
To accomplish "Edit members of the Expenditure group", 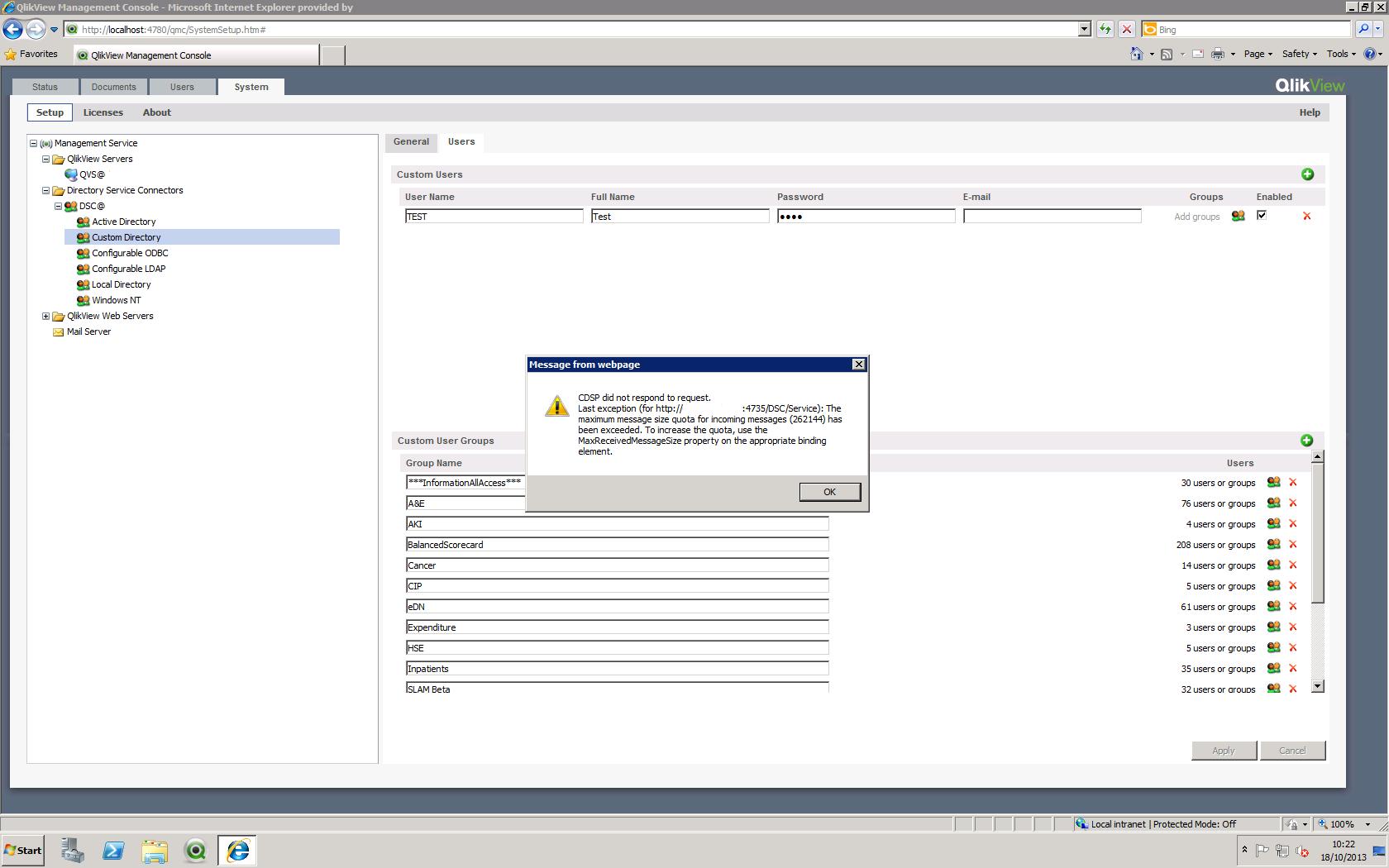I will 1273,627.
